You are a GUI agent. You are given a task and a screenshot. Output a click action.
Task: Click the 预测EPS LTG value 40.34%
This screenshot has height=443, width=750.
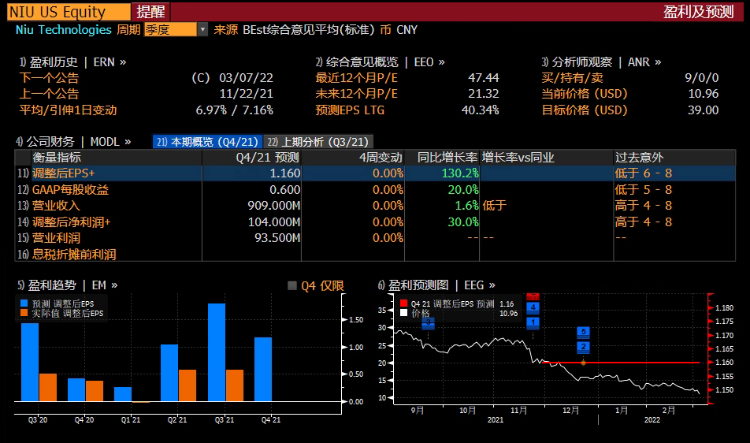click(x=480, y=110)
